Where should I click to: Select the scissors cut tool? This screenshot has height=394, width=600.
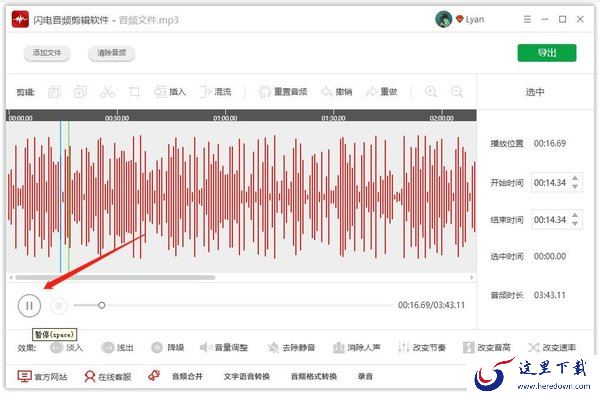coord(107,92)
